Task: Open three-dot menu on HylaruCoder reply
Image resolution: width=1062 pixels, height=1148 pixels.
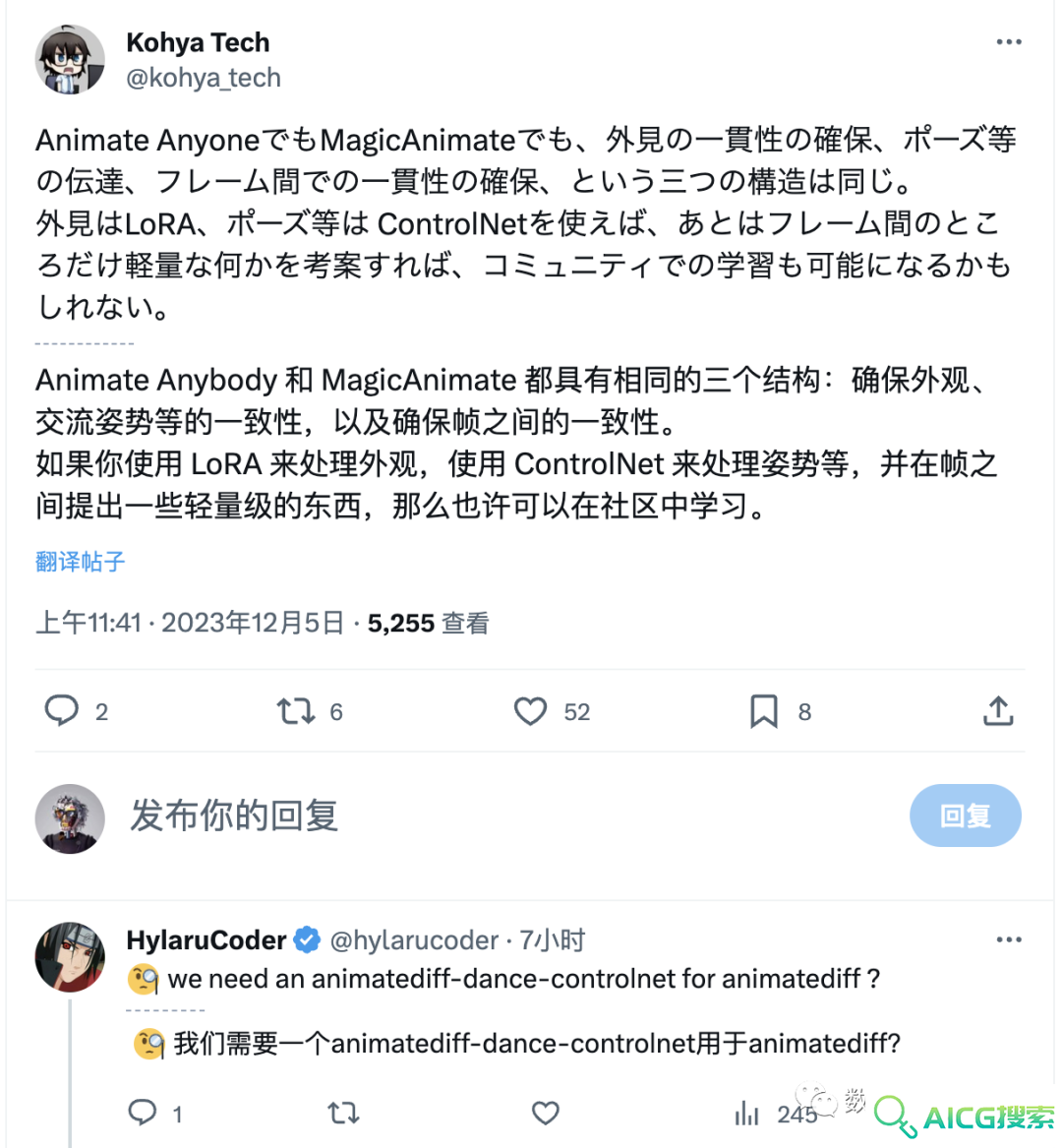Action: coord(1009,939)
